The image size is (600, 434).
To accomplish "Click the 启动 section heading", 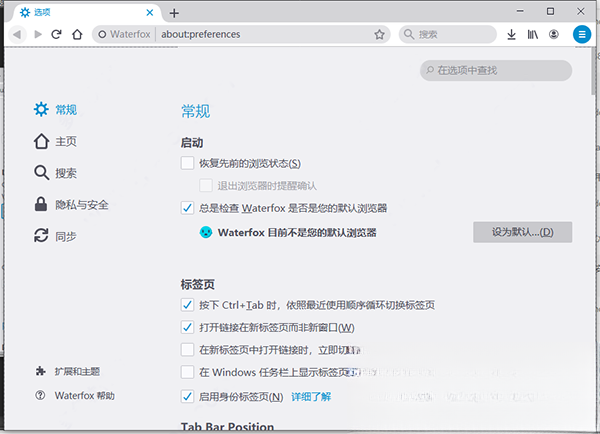I will tap(192, 143).
